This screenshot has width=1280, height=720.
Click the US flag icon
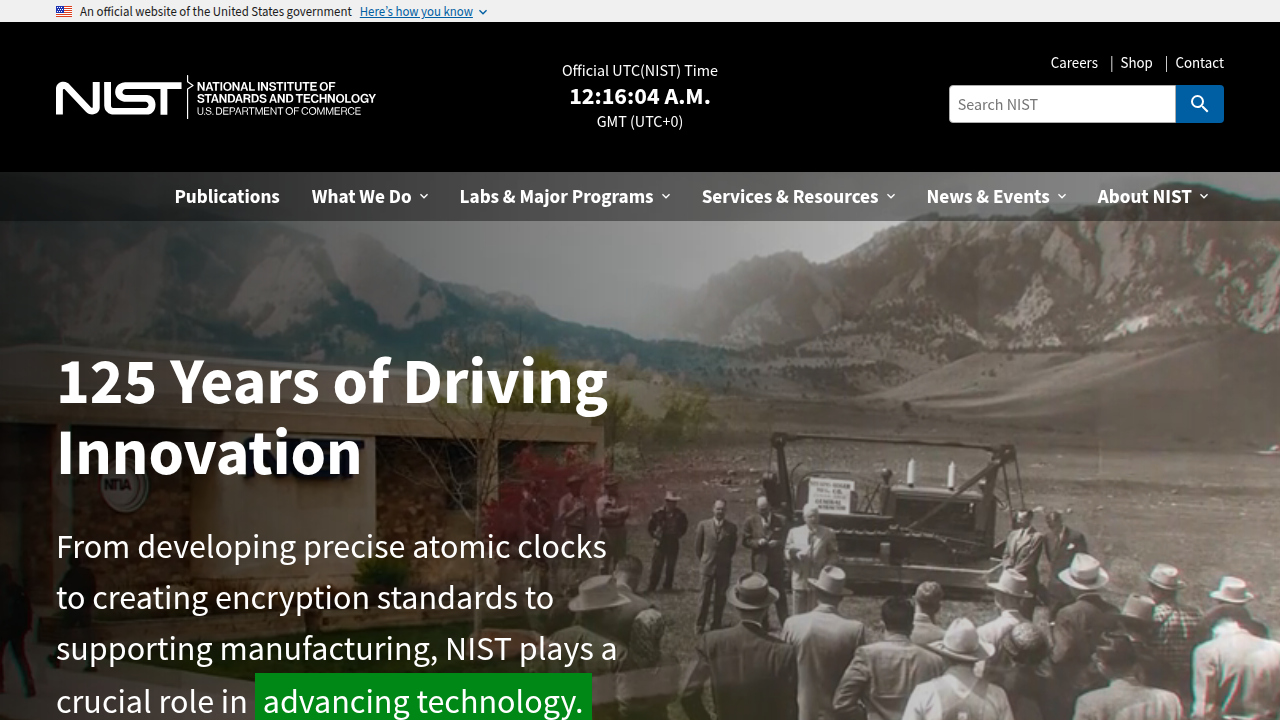(64, 12)
